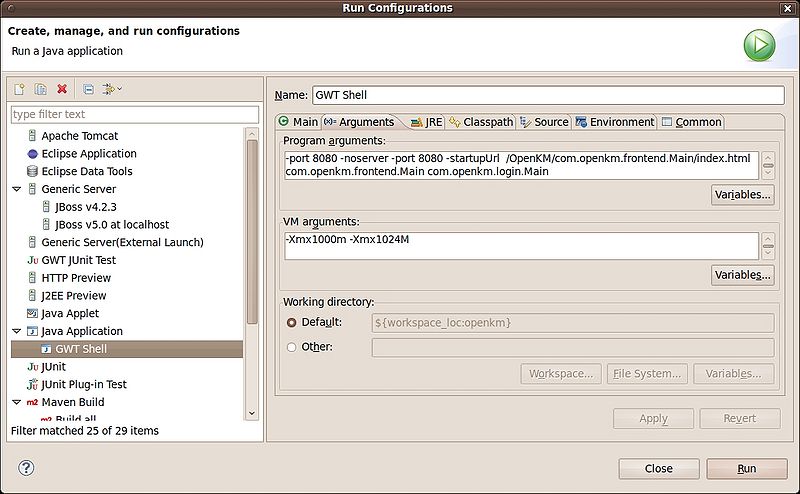
Task: Click the green Run icon in the header
Action: point(759,45)
